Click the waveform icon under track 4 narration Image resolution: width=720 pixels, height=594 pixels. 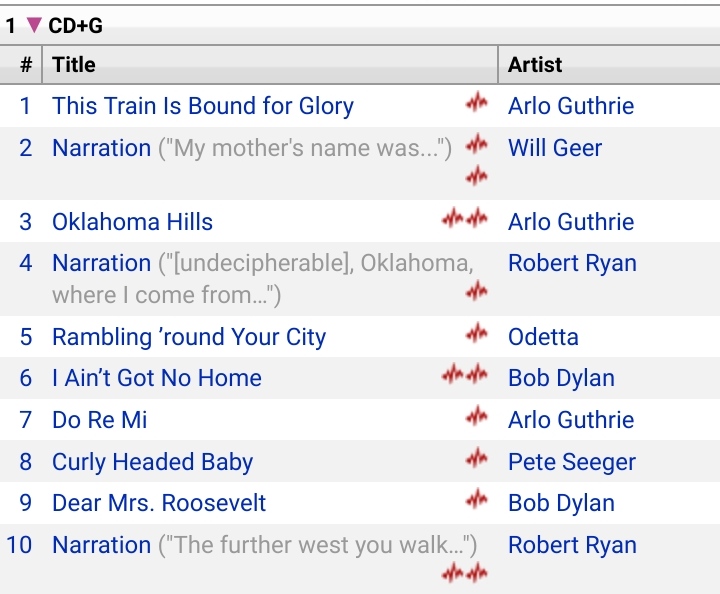(477, 291)
